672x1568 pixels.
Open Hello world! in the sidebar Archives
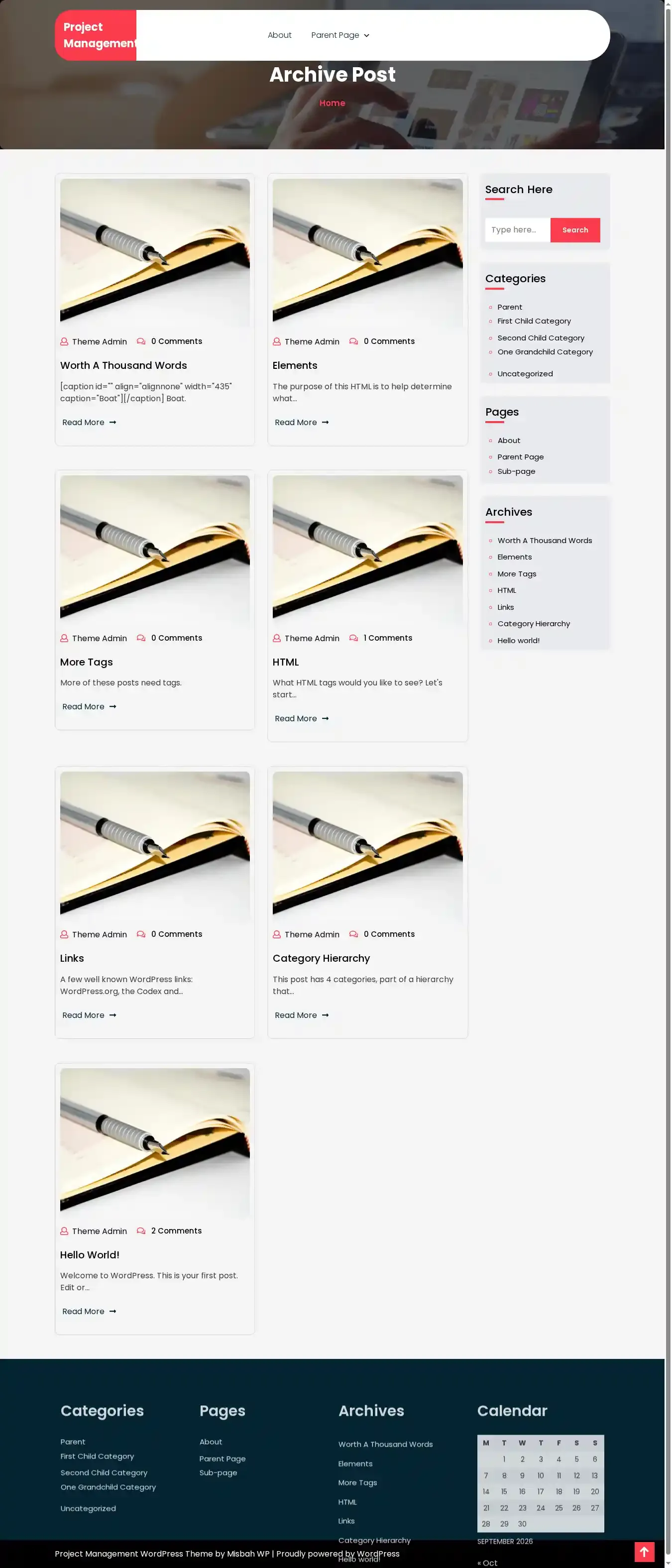pos(518,641)
